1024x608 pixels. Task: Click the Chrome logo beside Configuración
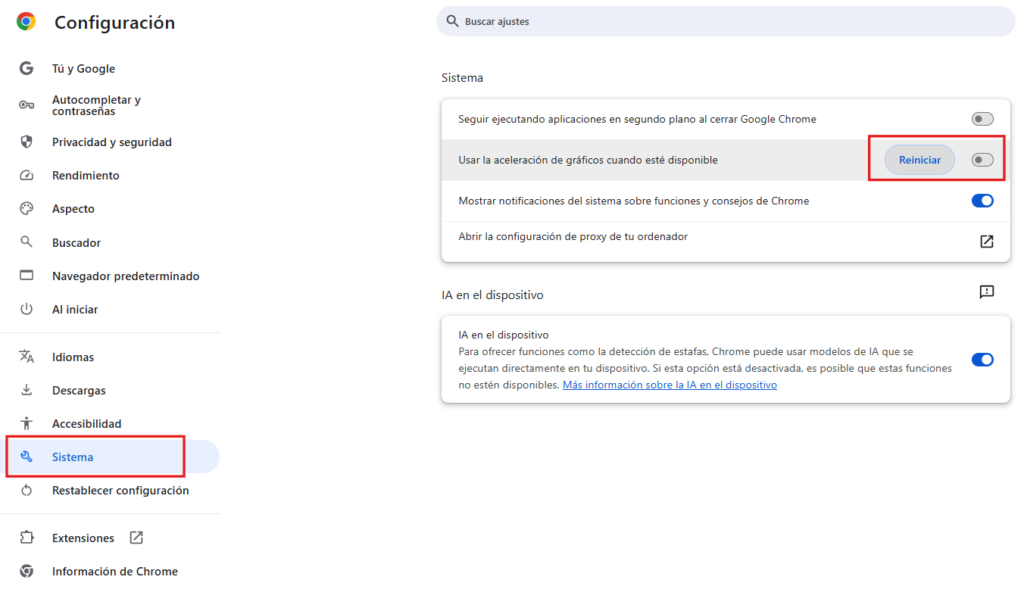[26, 22]
